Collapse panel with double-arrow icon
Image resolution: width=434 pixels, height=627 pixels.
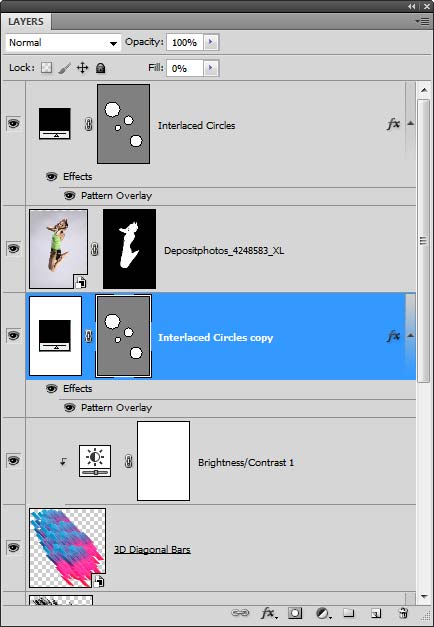[x=412, y=6]
